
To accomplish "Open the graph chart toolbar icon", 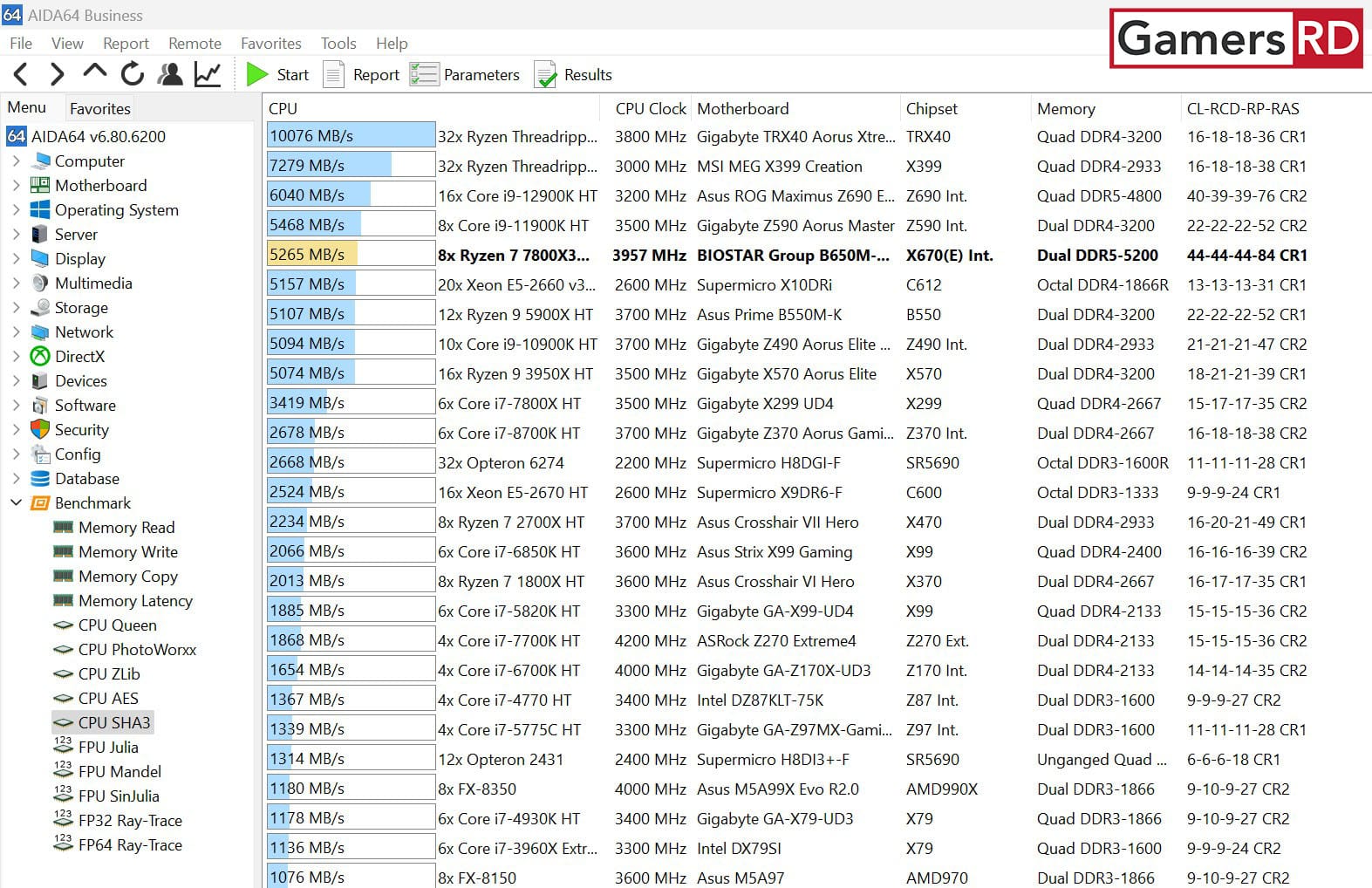I will pos(208,74).
